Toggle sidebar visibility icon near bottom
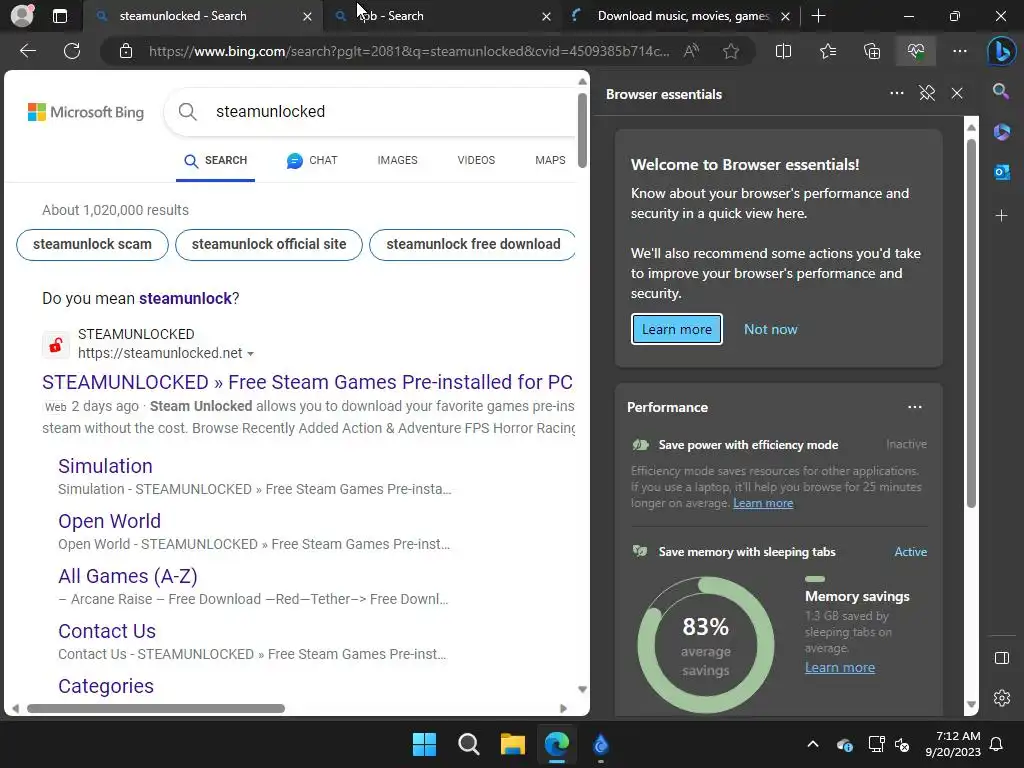 point(1001,658)
